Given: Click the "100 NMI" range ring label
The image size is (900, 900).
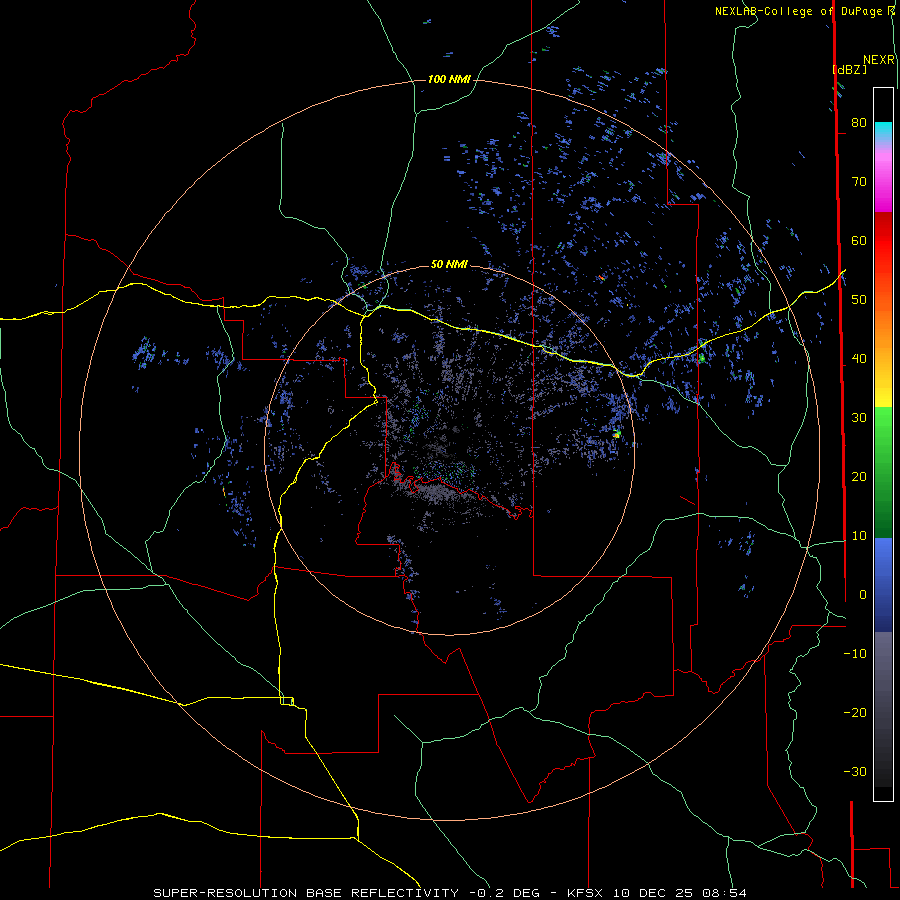Looking at the screenshot, I should 449,79.
